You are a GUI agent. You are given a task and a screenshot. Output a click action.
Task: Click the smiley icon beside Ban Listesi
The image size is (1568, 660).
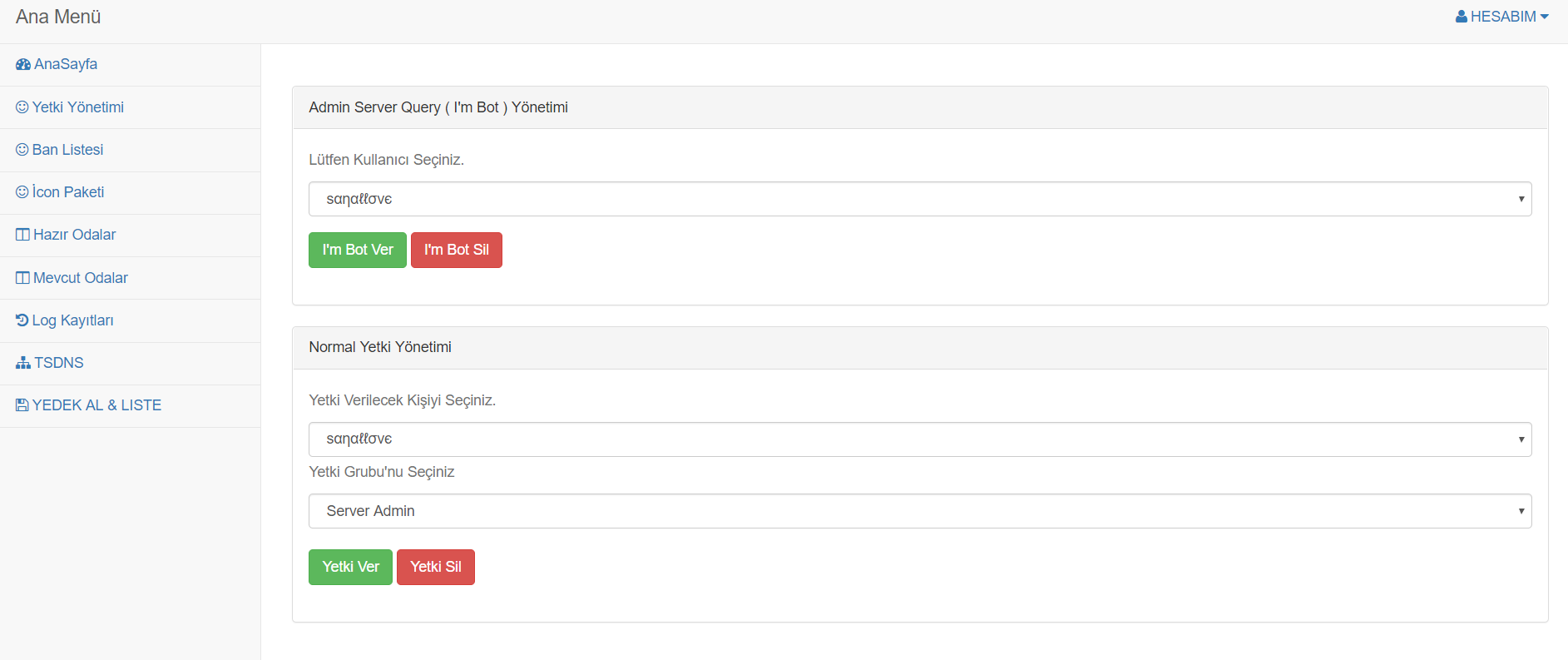(x=22, y=150)
